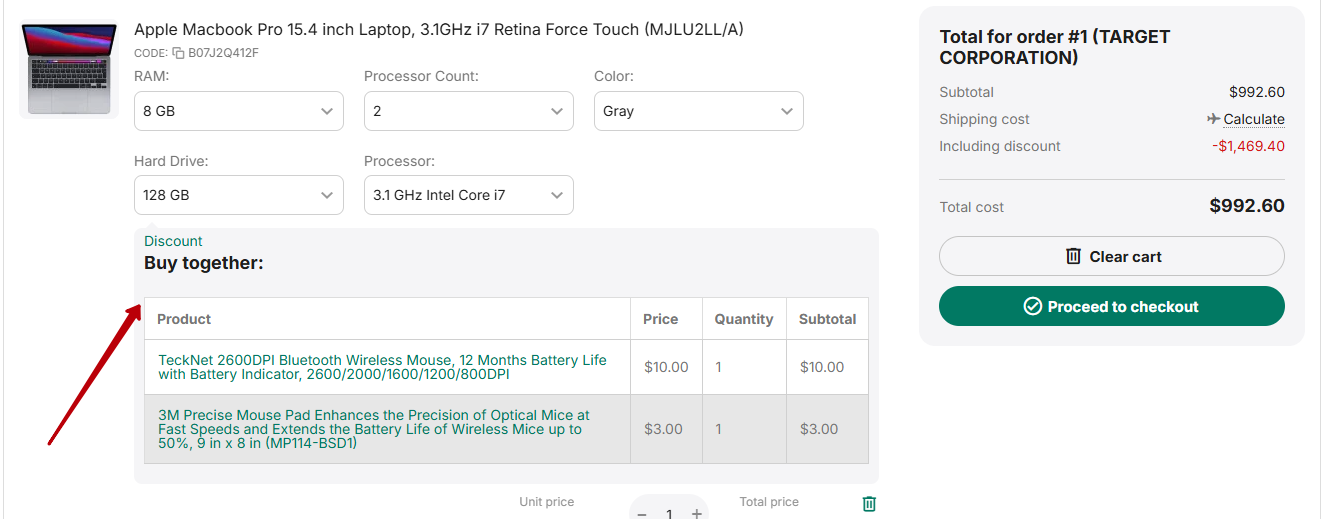Image resolution: width=1340 pixels, height=519 pixels.
Task: Click the Clear cart button
Action: click(x=1111, y=256)
